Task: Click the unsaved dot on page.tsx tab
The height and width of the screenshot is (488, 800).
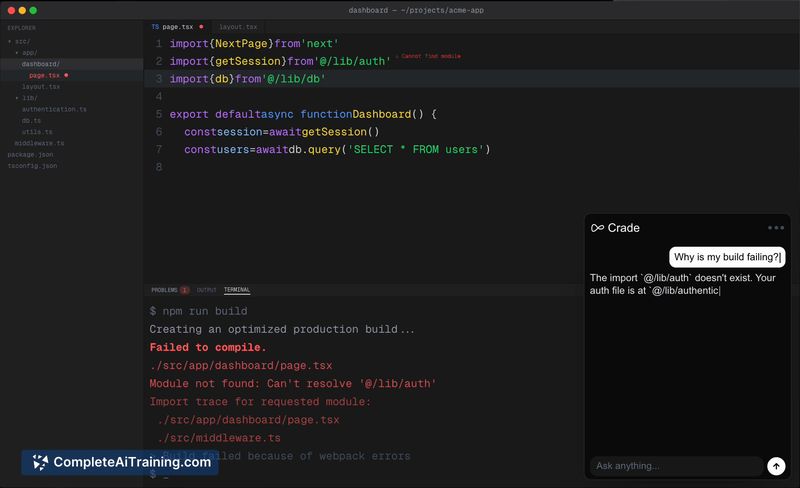Action: [x=201, y=27]
